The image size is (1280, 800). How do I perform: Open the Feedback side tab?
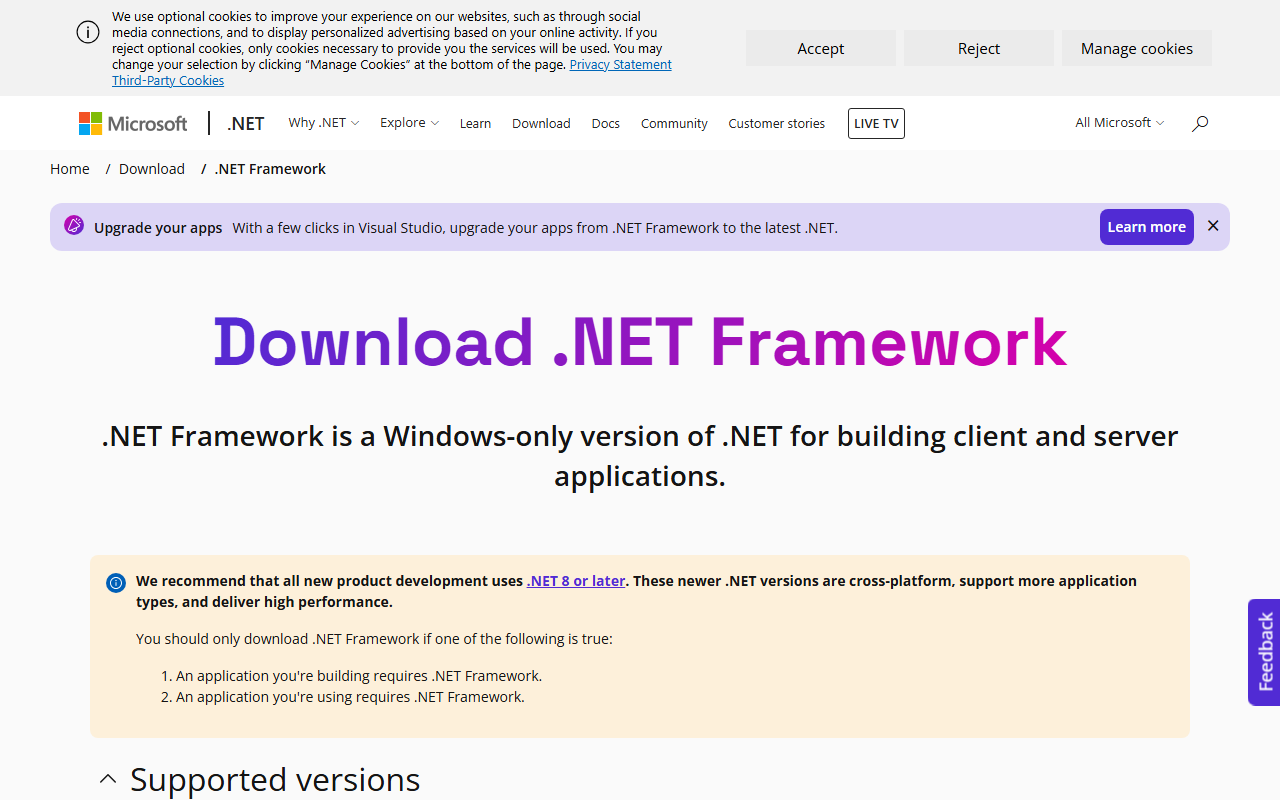tap(1264, 652)
